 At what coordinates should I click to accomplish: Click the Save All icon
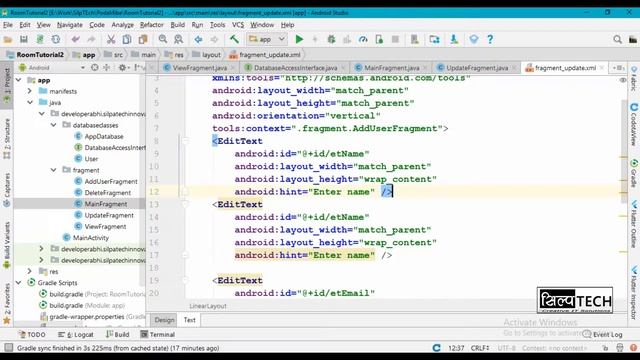tap(24, 39)
